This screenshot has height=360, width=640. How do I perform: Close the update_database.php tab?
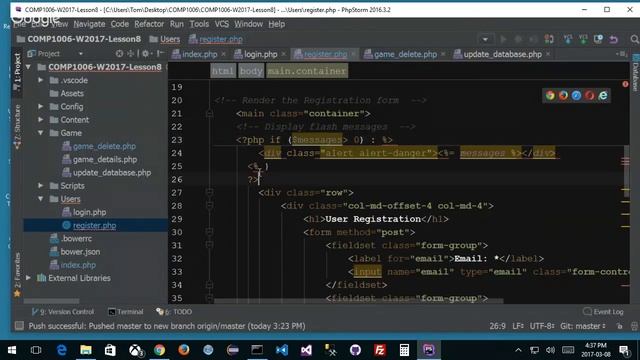pyautogui.click(x=548, y=54)
